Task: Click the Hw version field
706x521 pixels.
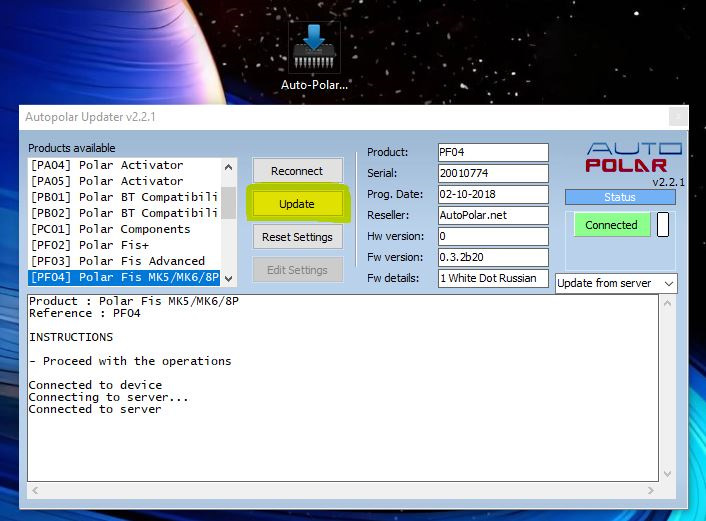Action: click(x=493, y=236)
